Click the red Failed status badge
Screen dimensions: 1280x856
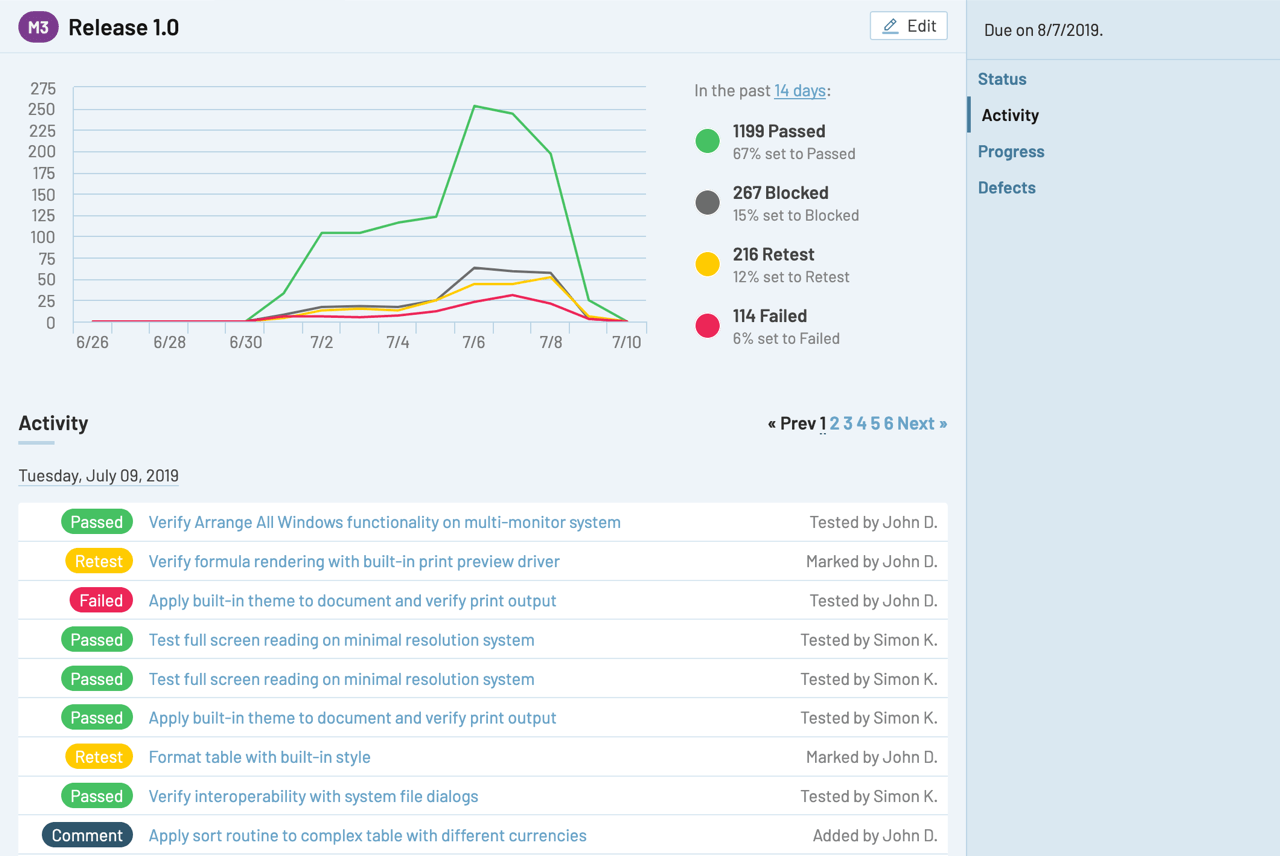click(101, 600)
